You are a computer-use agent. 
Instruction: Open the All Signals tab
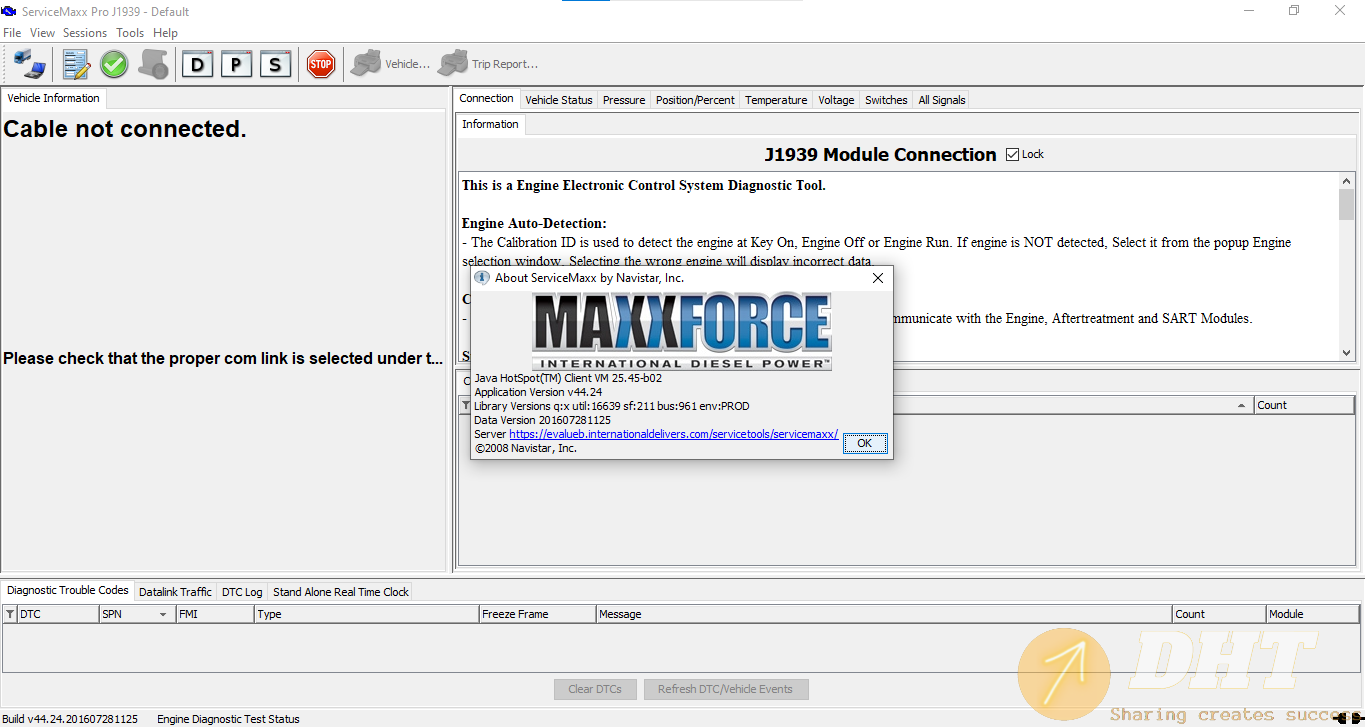click(x=942, y=100)
